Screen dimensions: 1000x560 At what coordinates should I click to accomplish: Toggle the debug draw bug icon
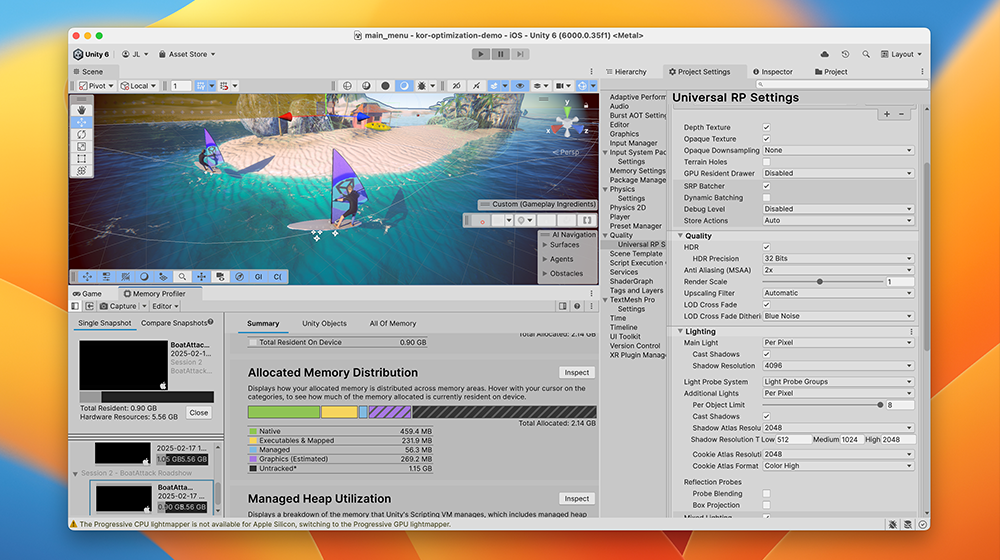tap(422, 85)
